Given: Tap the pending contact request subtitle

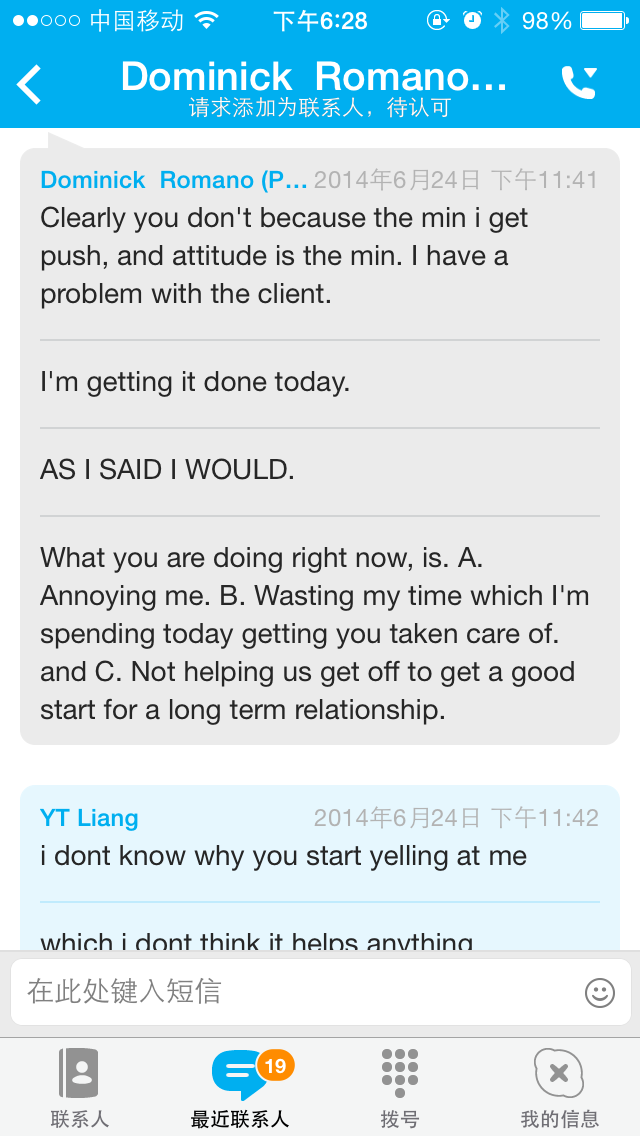Looking at the screenshot, I should point(320,108).
